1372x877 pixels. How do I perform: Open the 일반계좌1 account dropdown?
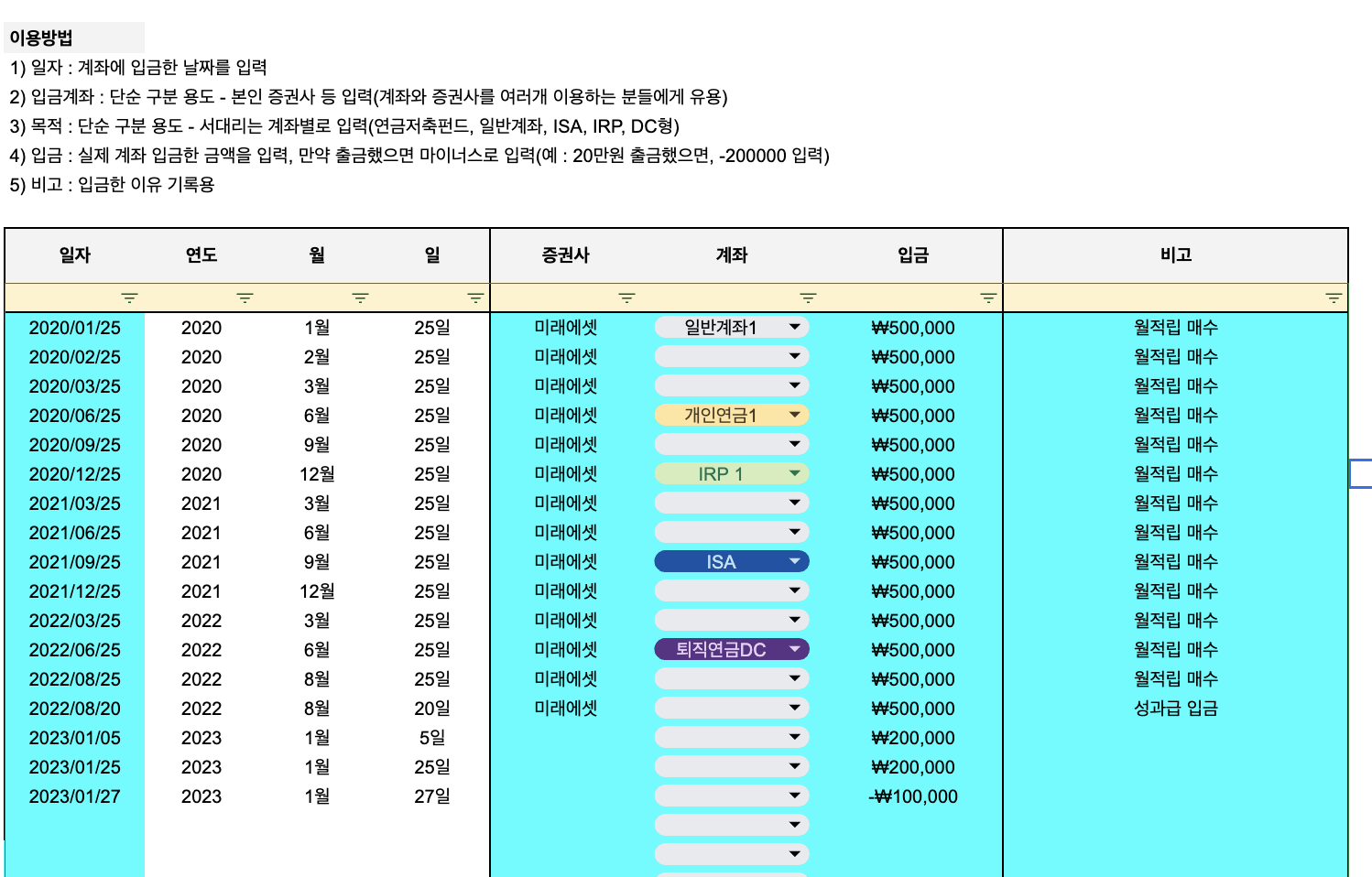pyautogui.click(x=732, y=327)
